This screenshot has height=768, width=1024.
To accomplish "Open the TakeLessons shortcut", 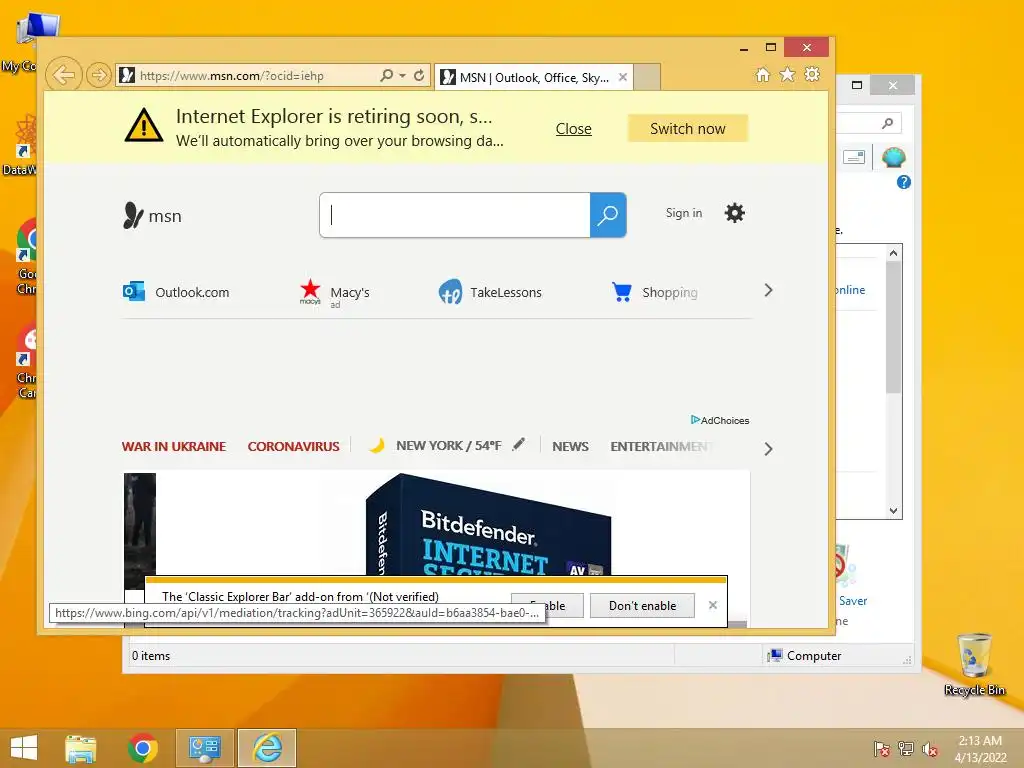I will [490, 292].
